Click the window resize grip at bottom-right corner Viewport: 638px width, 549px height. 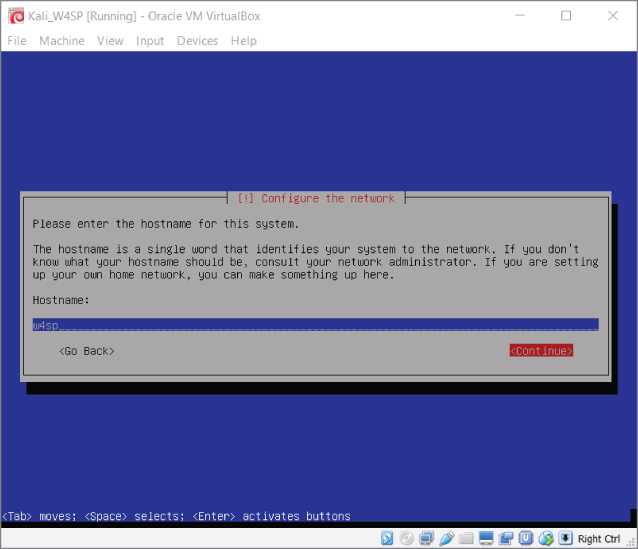[631, 542]
